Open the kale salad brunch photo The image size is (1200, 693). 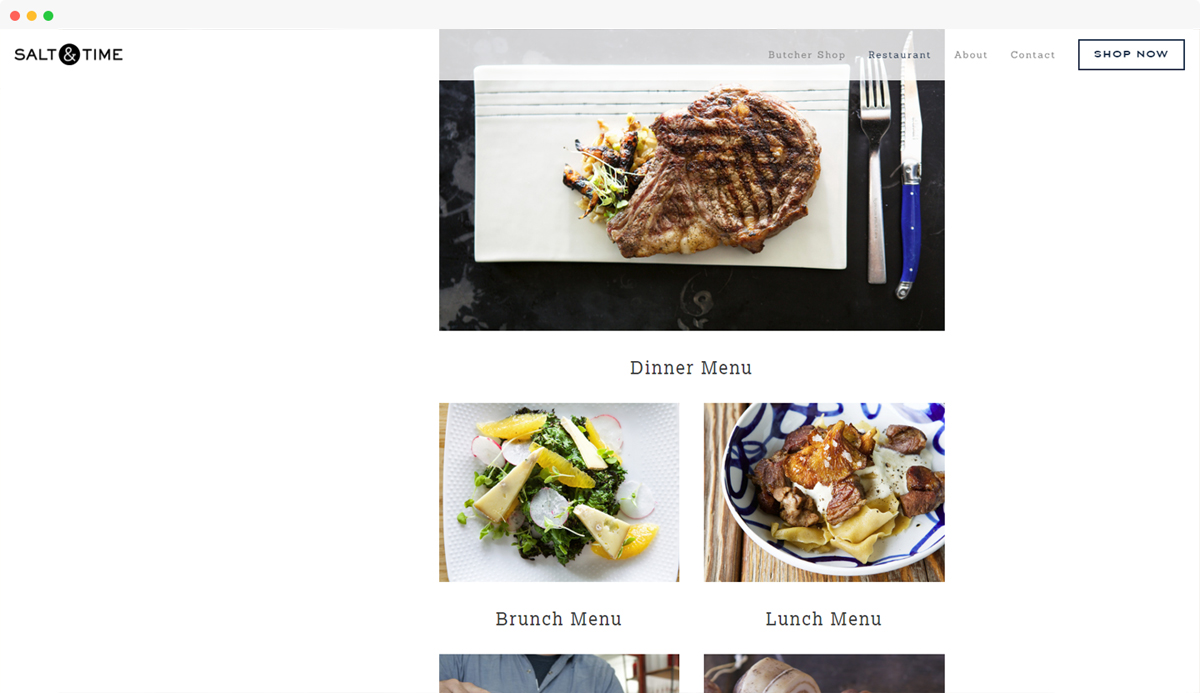point(559,492)
